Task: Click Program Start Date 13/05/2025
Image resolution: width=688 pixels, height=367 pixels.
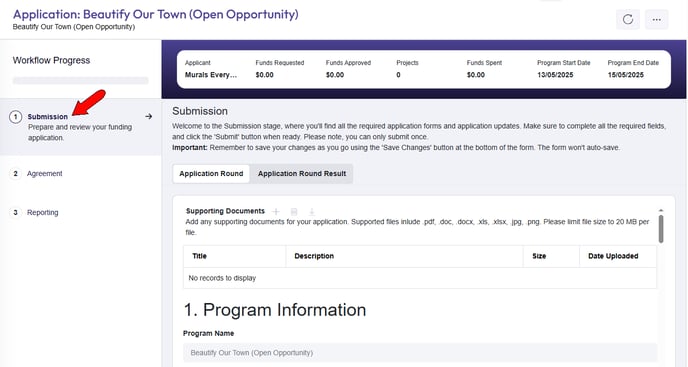Action: 555,75
